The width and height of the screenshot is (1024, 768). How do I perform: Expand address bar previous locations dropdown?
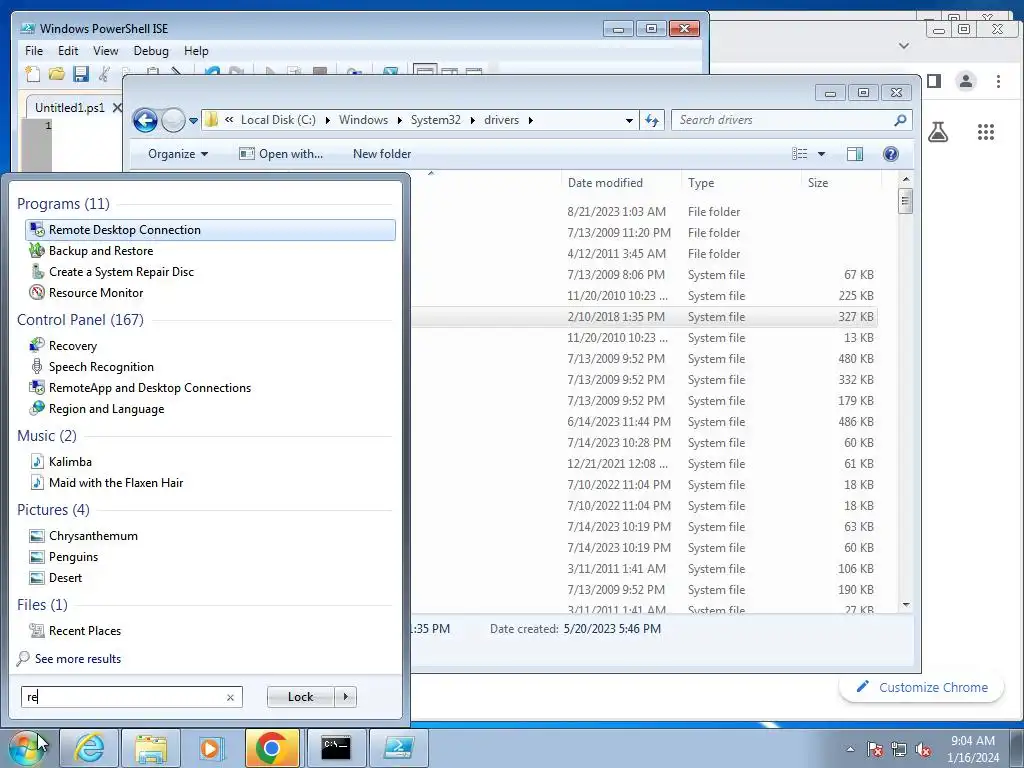(629, 120)
